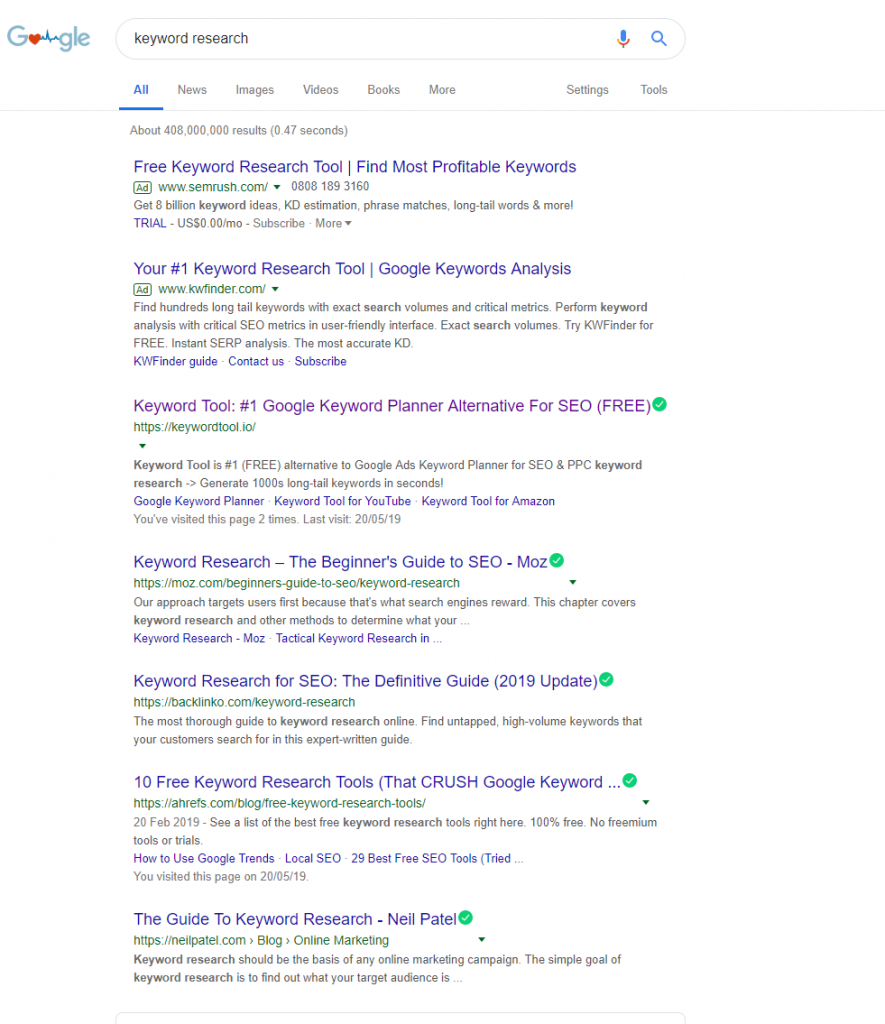Open Keyword Tool for YouTube sitelink
Screen dimensions: 885x1024
(342, 502)
